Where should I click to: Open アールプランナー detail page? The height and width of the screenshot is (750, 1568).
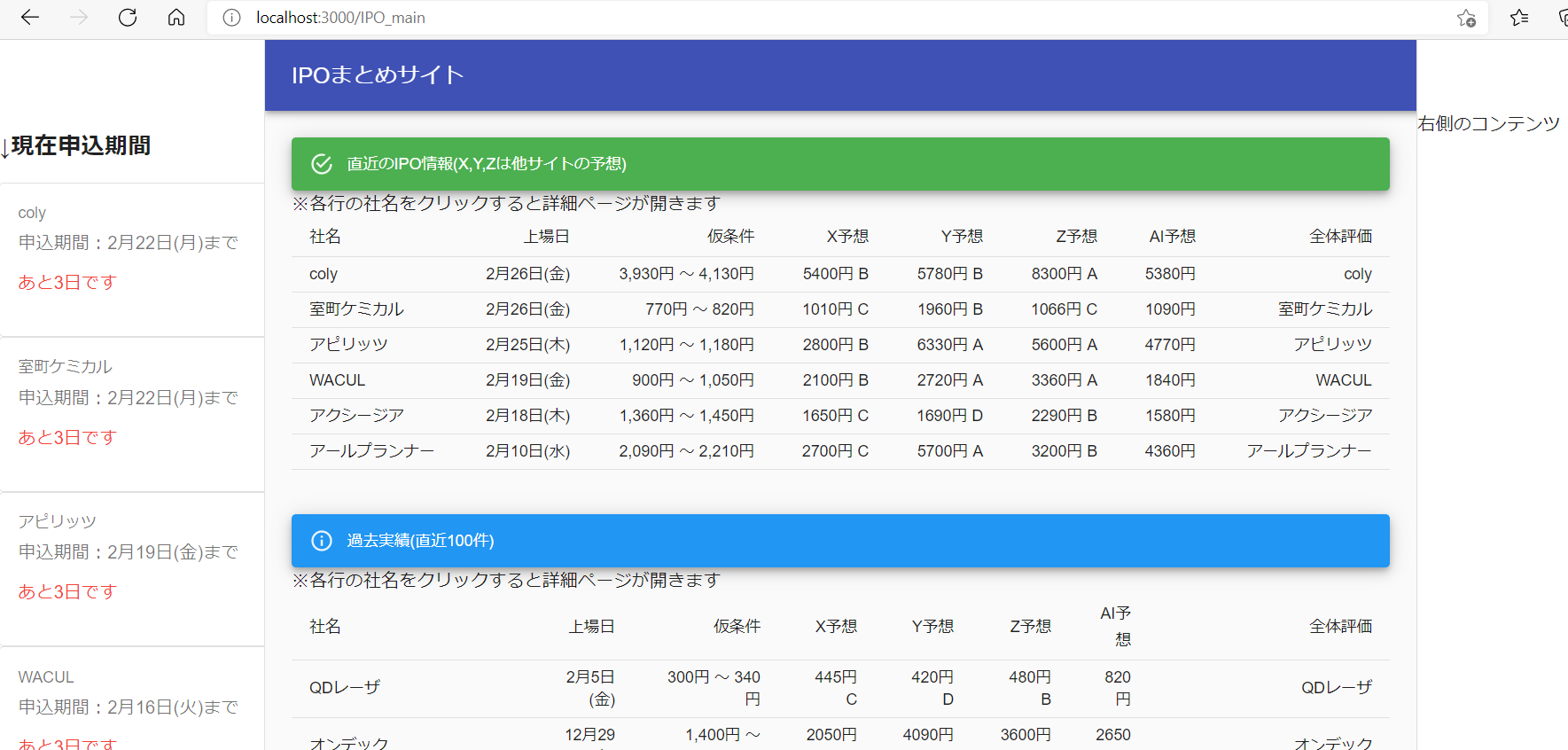pyautogui.click(x=371, y=451)
